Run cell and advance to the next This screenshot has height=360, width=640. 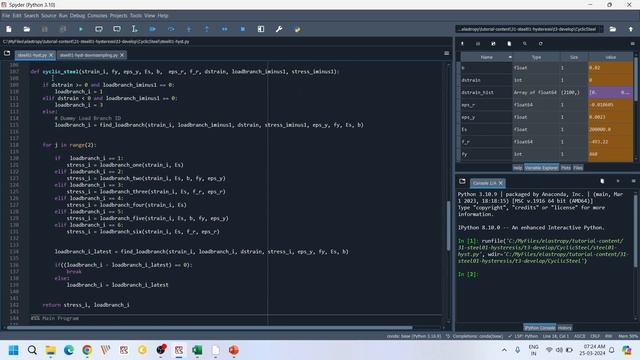tap(117, 29)
